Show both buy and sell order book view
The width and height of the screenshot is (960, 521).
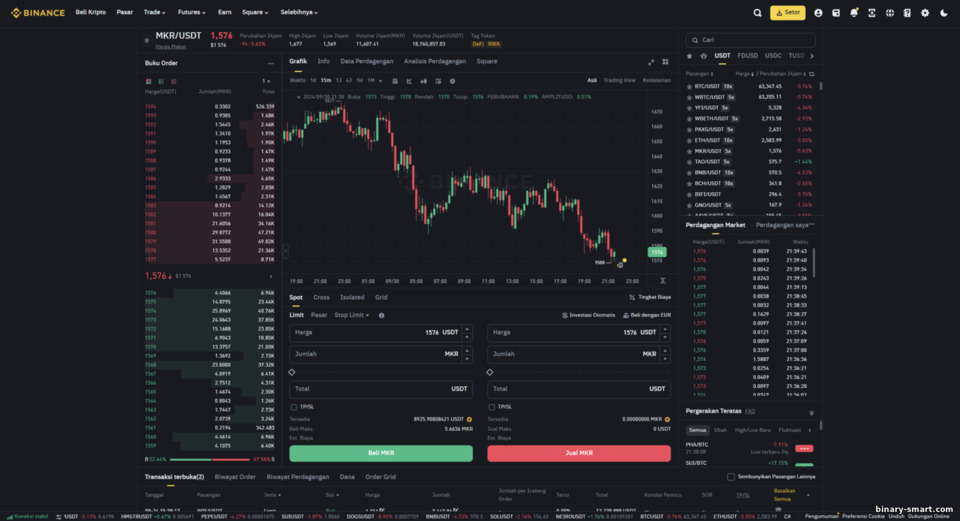[148, 81]
